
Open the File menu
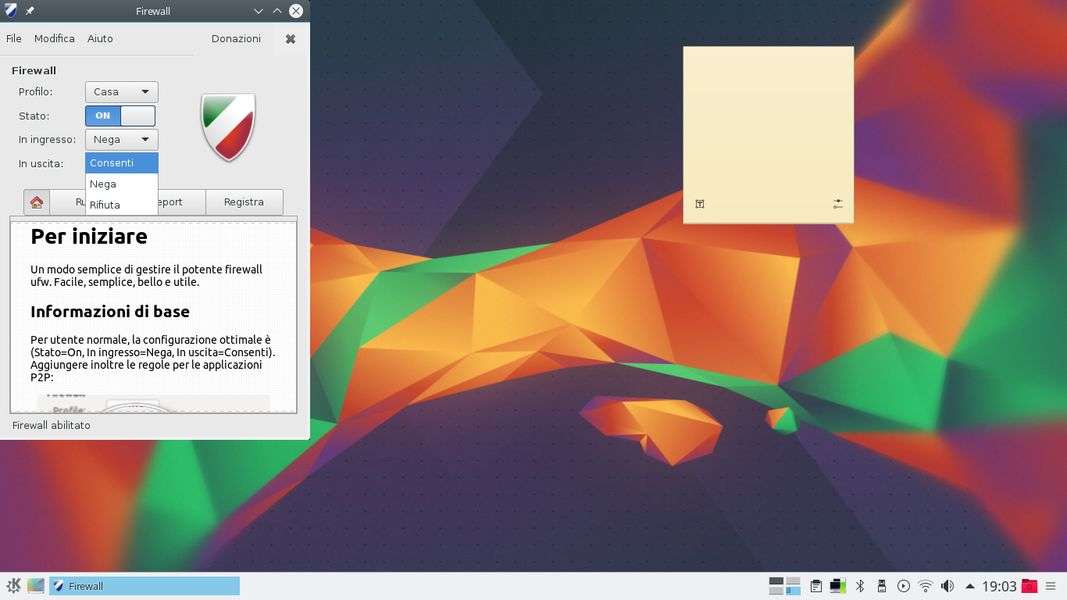point(14,39)
